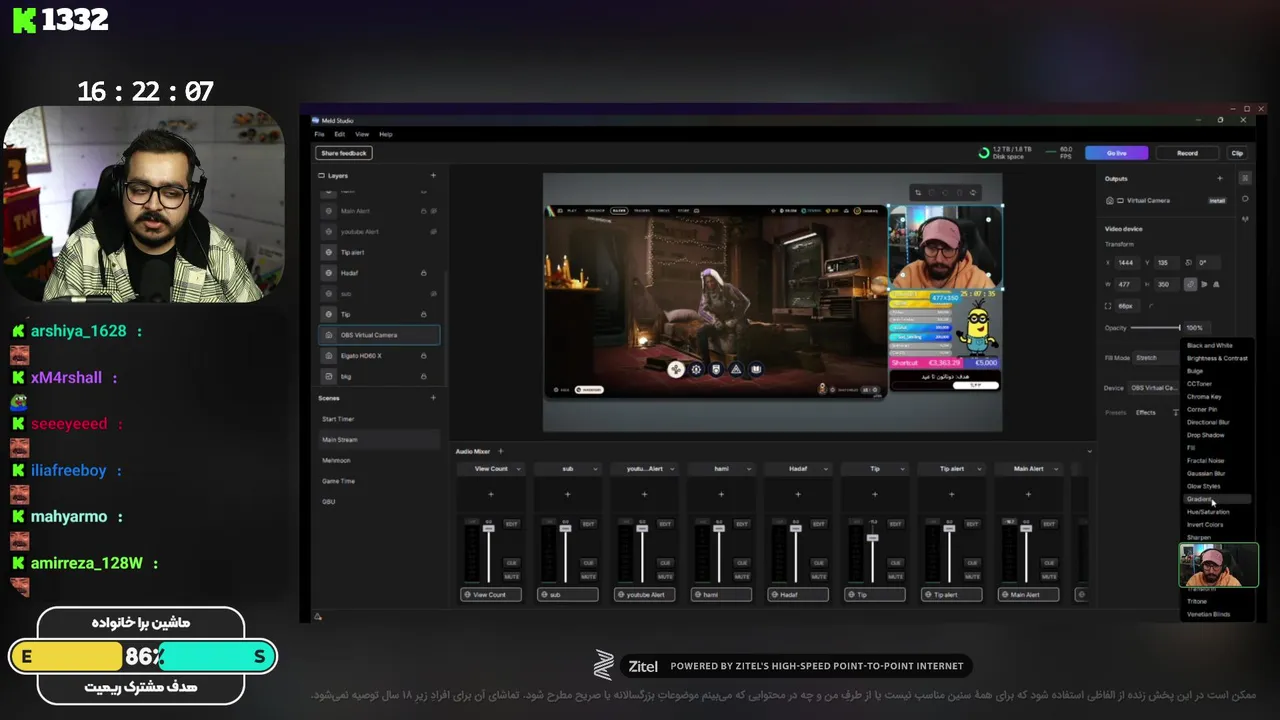Viewport: 1280px width, 720px height.
Task: Click the Tip layer's type icon
Action: click(x=329, y=314)
